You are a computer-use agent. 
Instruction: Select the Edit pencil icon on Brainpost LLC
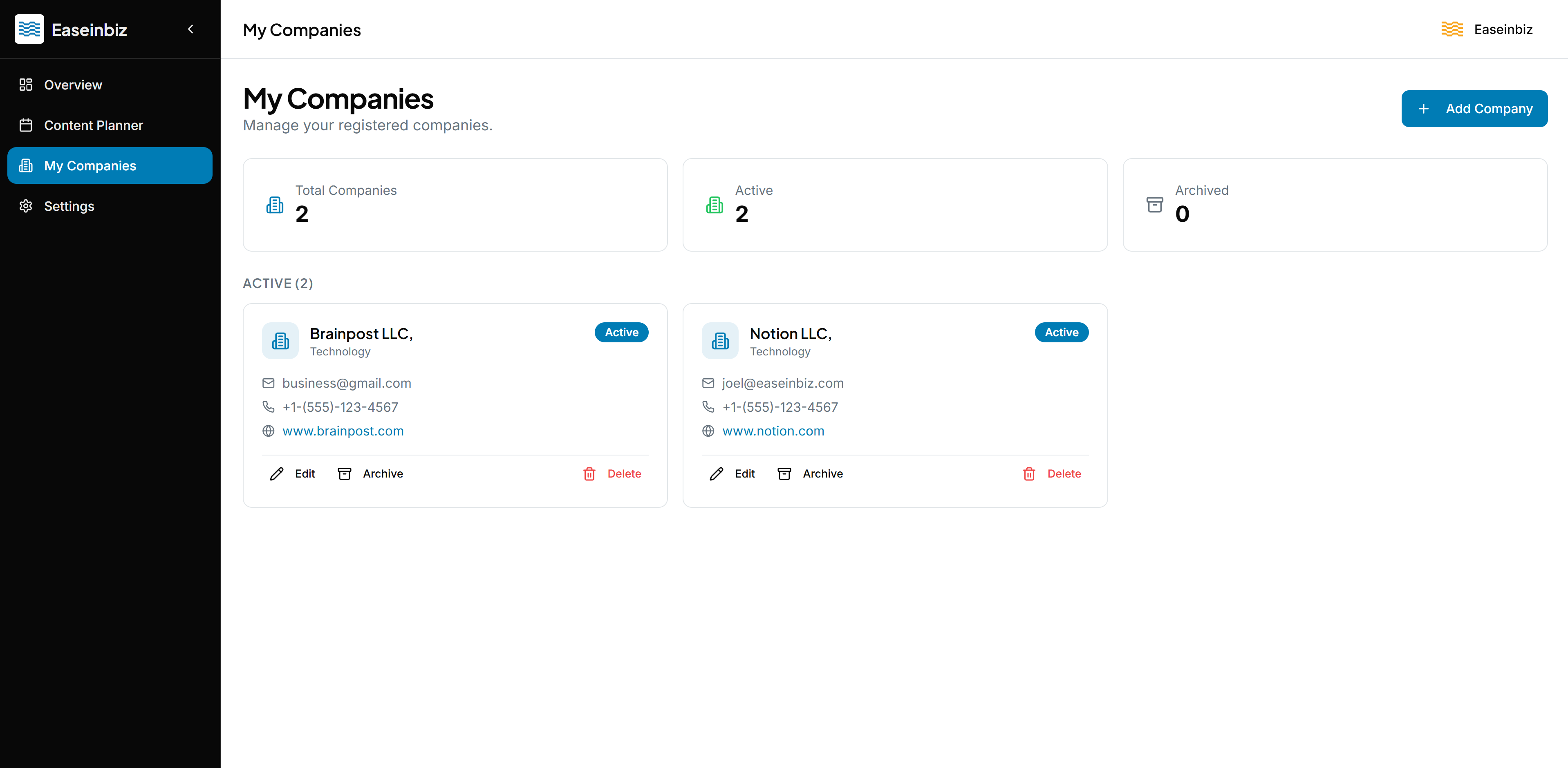[x=278, y=473]
